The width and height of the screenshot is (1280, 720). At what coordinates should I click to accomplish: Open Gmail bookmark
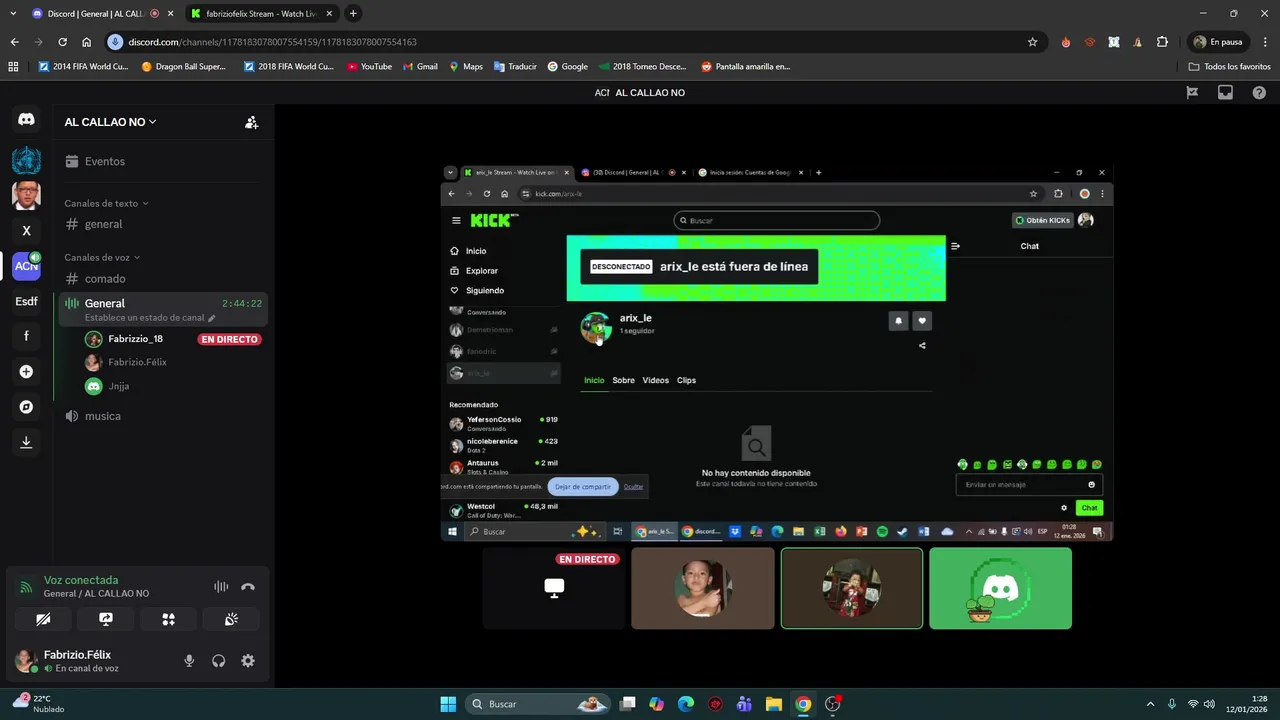pos(420,66)
